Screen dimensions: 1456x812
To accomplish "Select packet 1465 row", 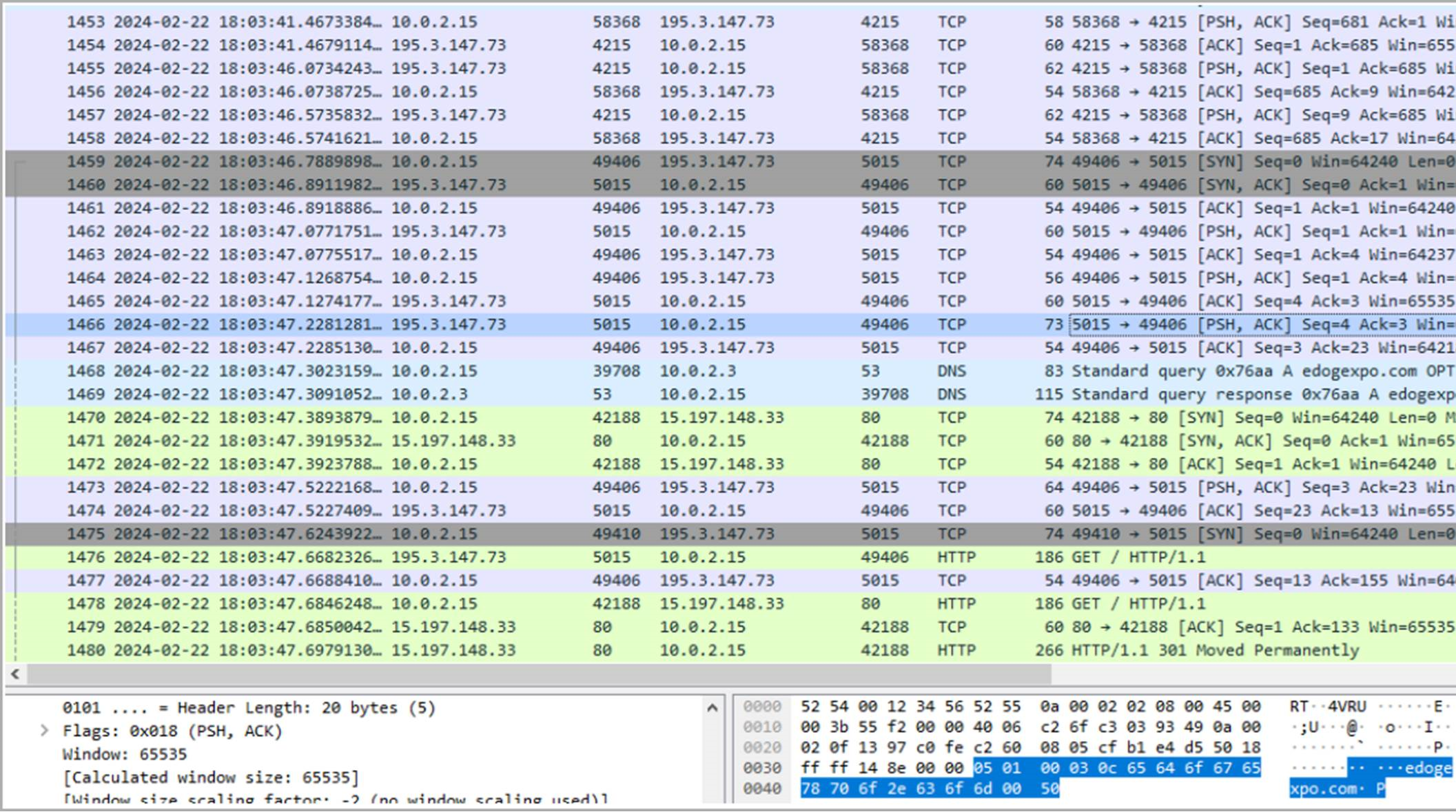I will click(730, 302).
